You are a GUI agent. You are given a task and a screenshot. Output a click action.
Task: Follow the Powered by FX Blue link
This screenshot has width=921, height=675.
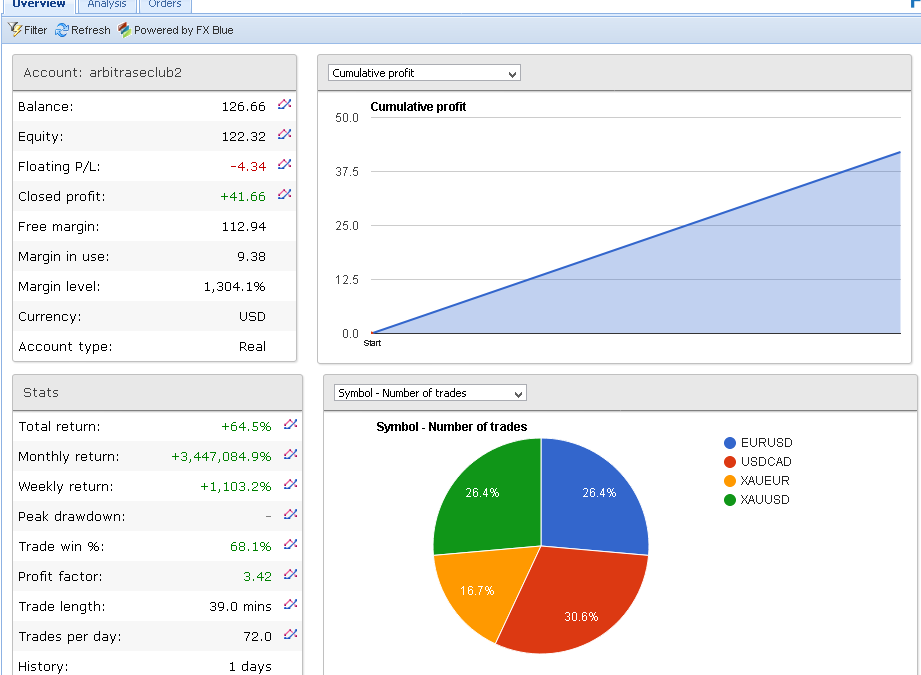coord(176,30)
